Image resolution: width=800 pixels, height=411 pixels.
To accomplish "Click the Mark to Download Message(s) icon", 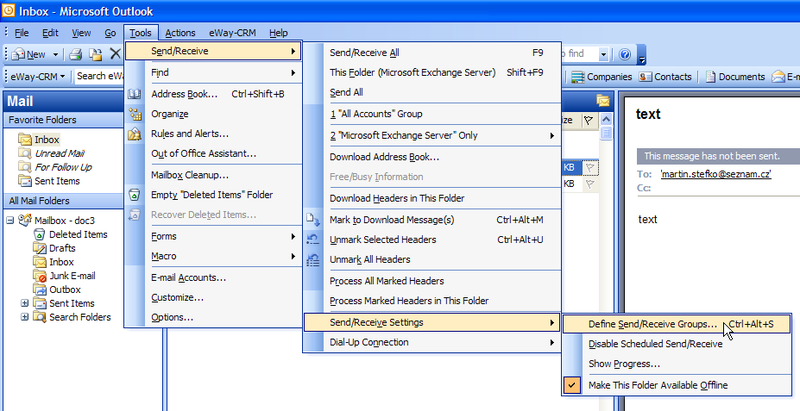I will 313,220.
